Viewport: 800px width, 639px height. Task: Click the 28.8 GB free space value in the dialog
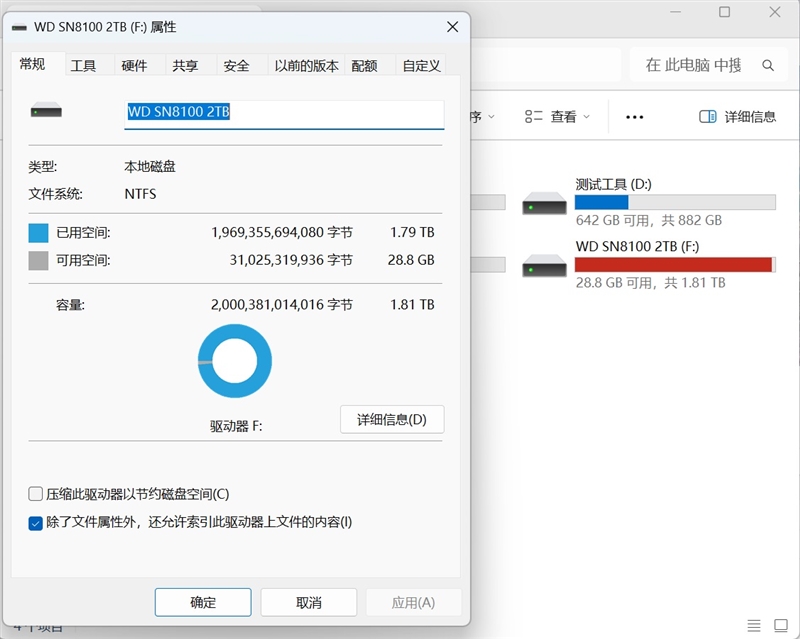[411, 260]
